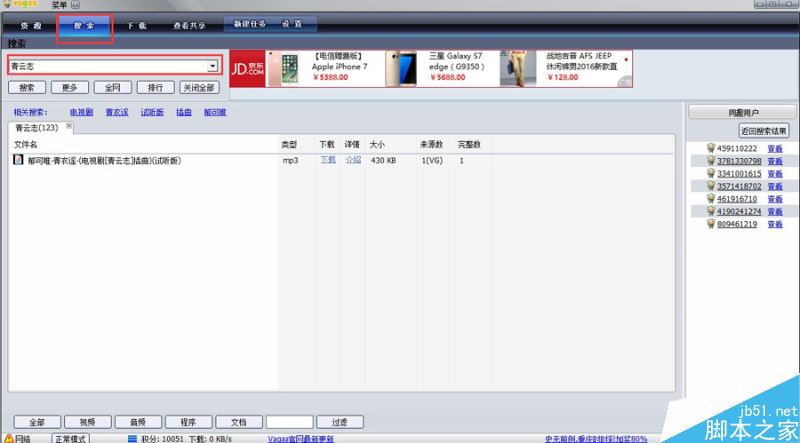Sort results by the 来源数 column header
This screenshot has width=800, height=443.
coord(432,145)
